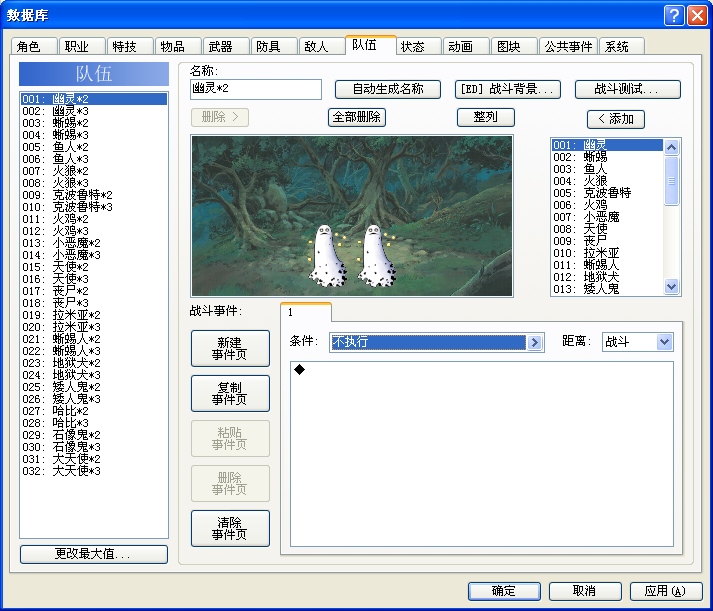Image resolution: width=713 pixels, height=611 pixels.
Task: Open the 特技 tab
Action: (130, 47)
